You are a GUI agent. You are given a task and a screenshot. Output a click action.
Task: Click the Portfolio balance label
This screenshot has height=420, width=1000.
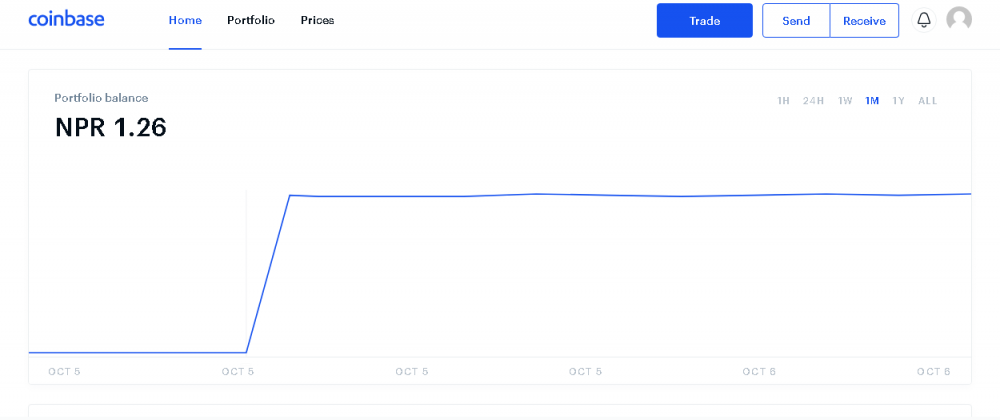click(101, 98)
